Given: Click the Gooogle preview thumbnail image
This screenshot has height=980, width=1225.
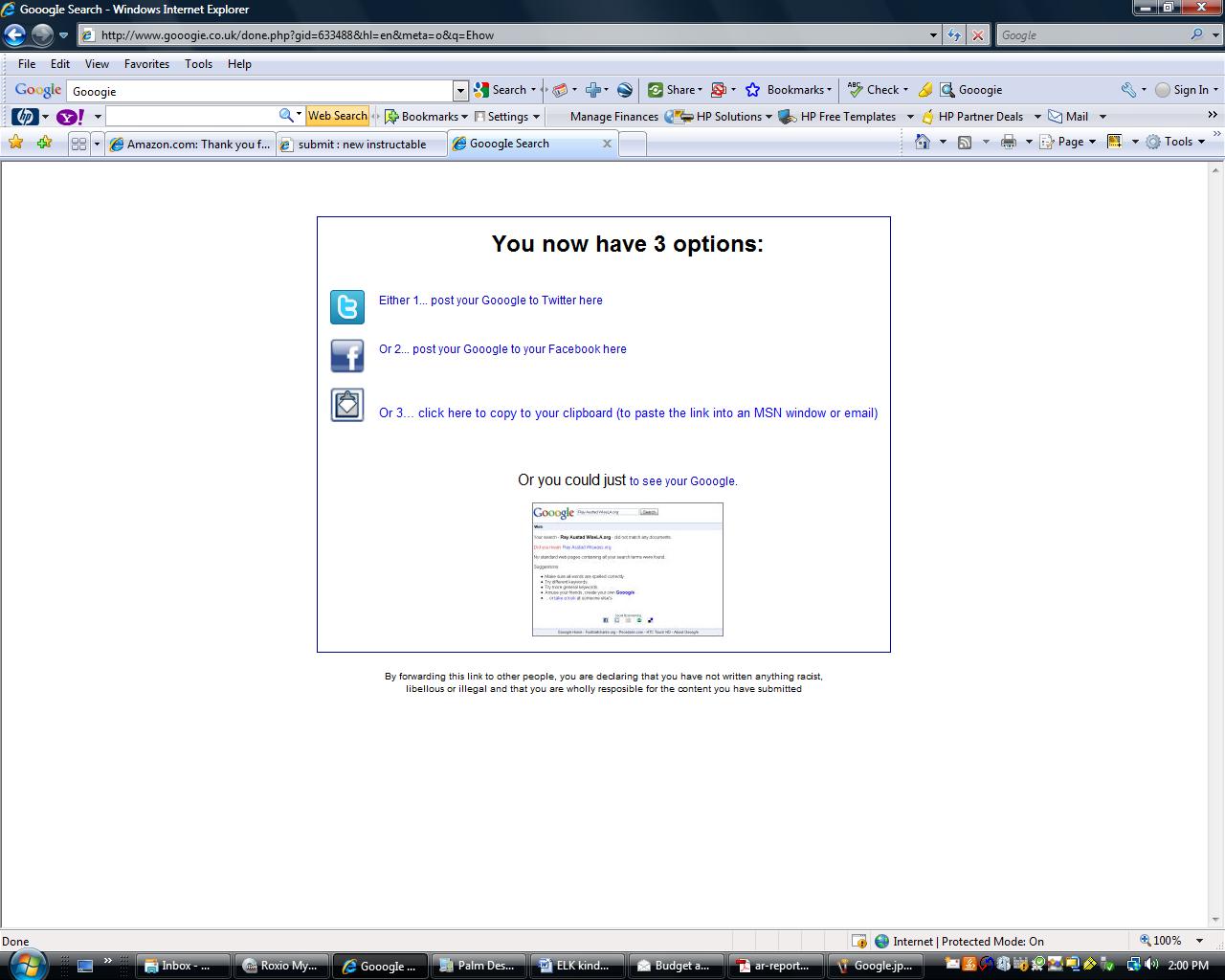Looking at the screenshot, I should 628,569.
